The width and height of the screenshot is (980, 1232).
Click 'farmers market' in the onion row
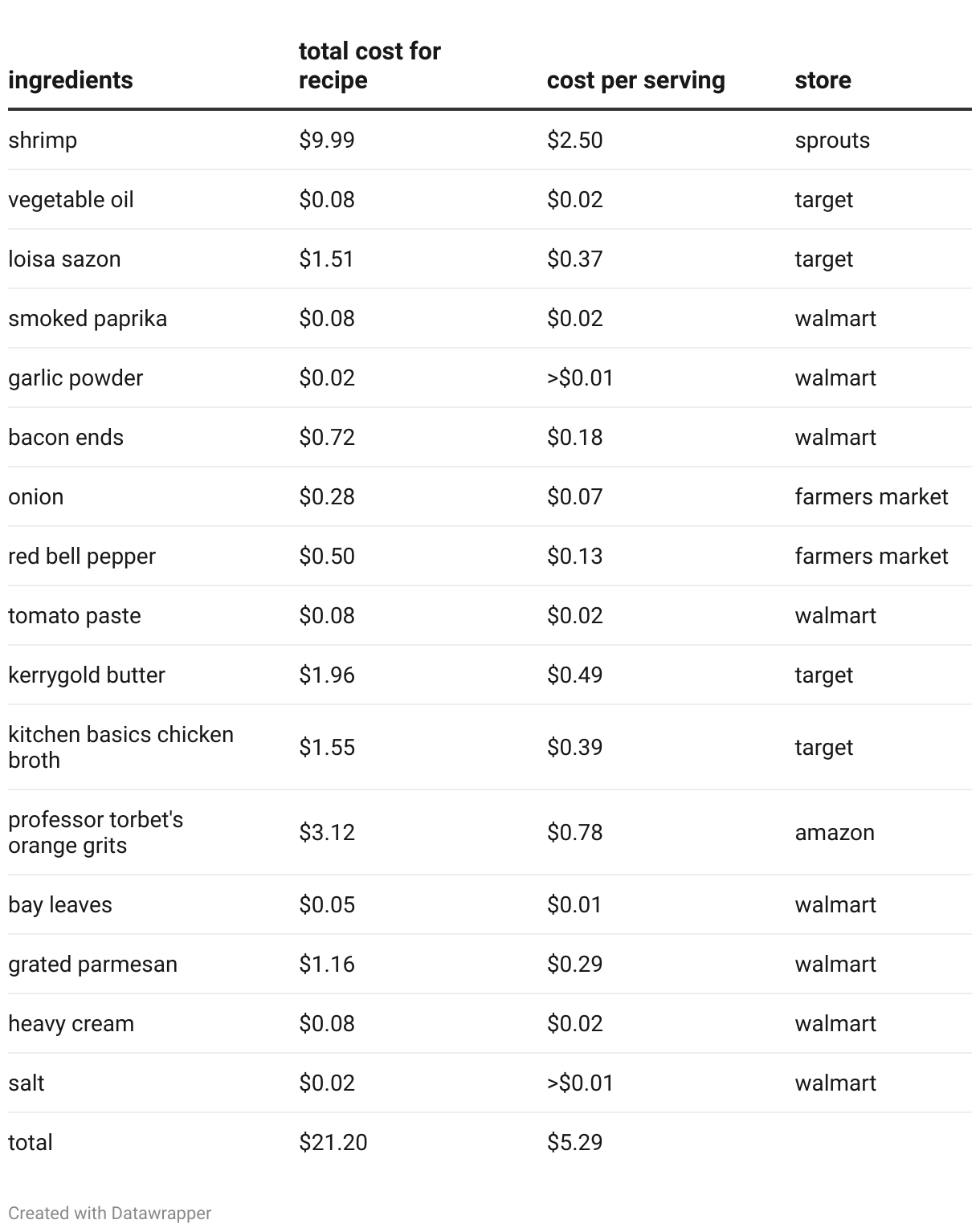[872, 497]
